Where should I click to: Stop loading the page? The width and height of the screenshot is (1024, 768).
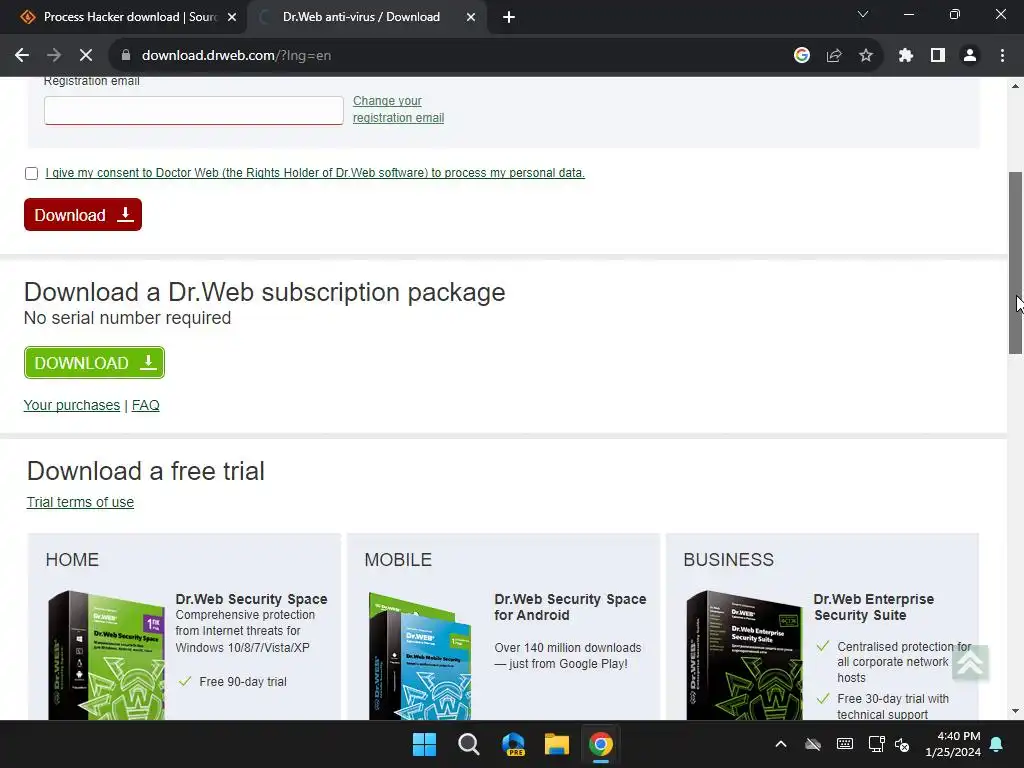pyautogui.click(x=86, y=56)
